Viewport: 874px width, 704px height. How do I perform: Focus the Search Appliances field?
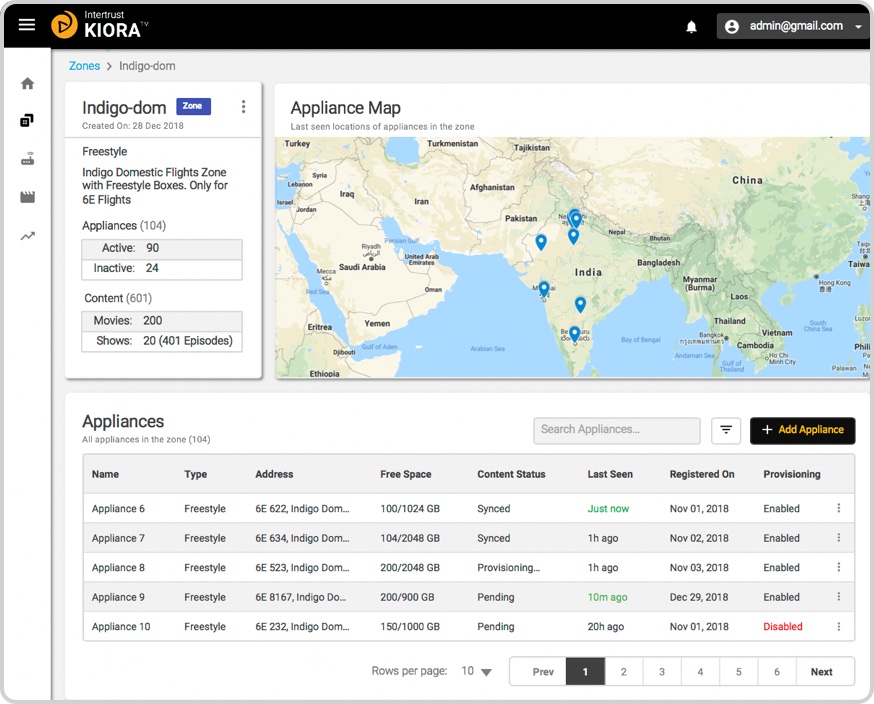616,430
